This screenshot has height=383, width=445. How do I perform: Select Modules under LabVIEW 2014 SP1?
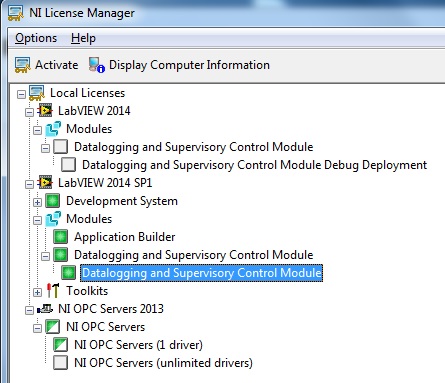pos(89,219)
